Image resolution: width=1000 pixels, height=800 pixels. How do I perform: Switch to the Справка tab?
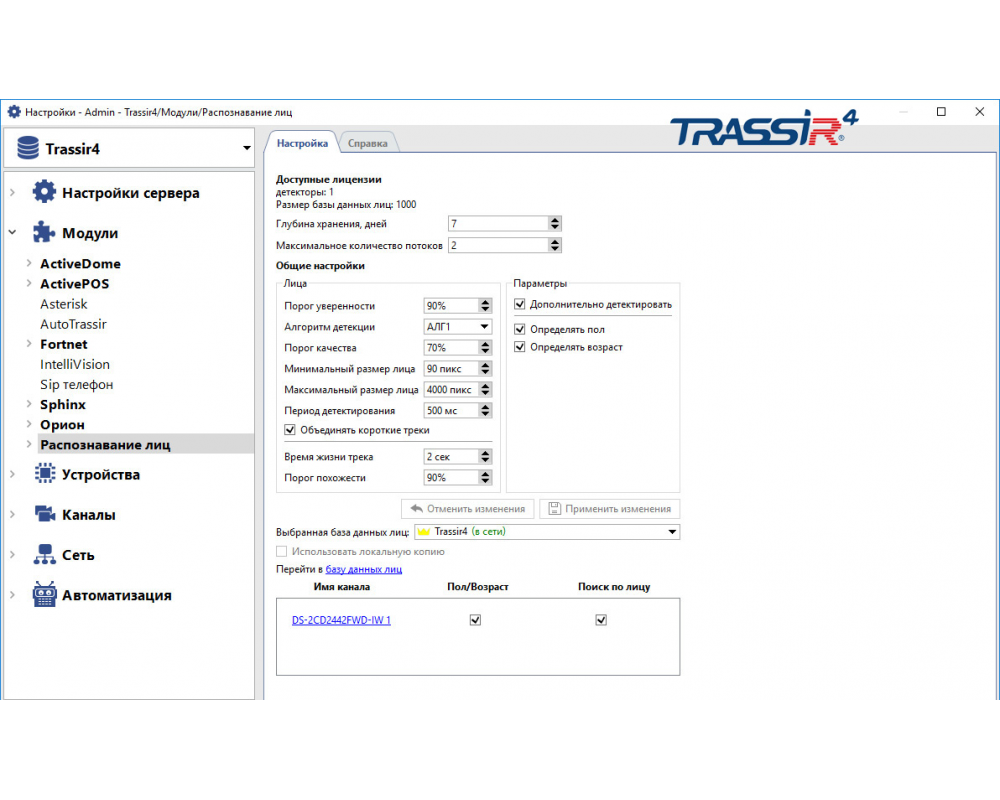368,144
